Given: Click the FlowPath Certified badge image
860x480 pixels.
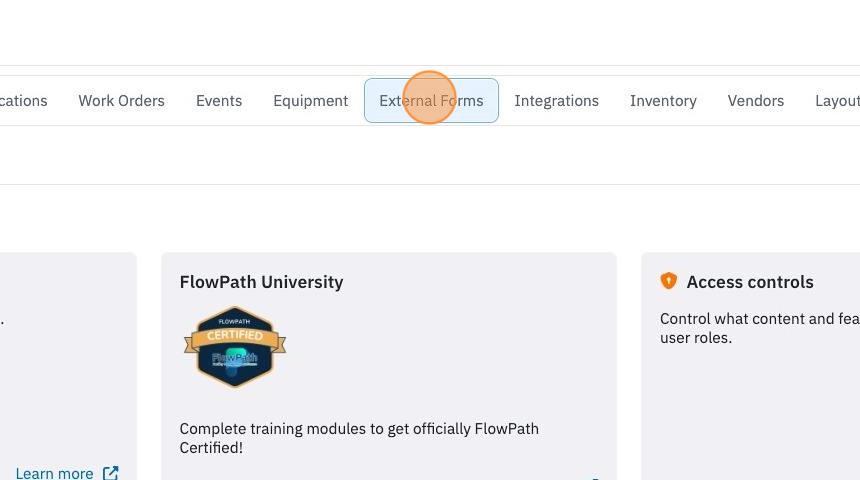Looking at the screenshot, I should click(x=235, y=347).
